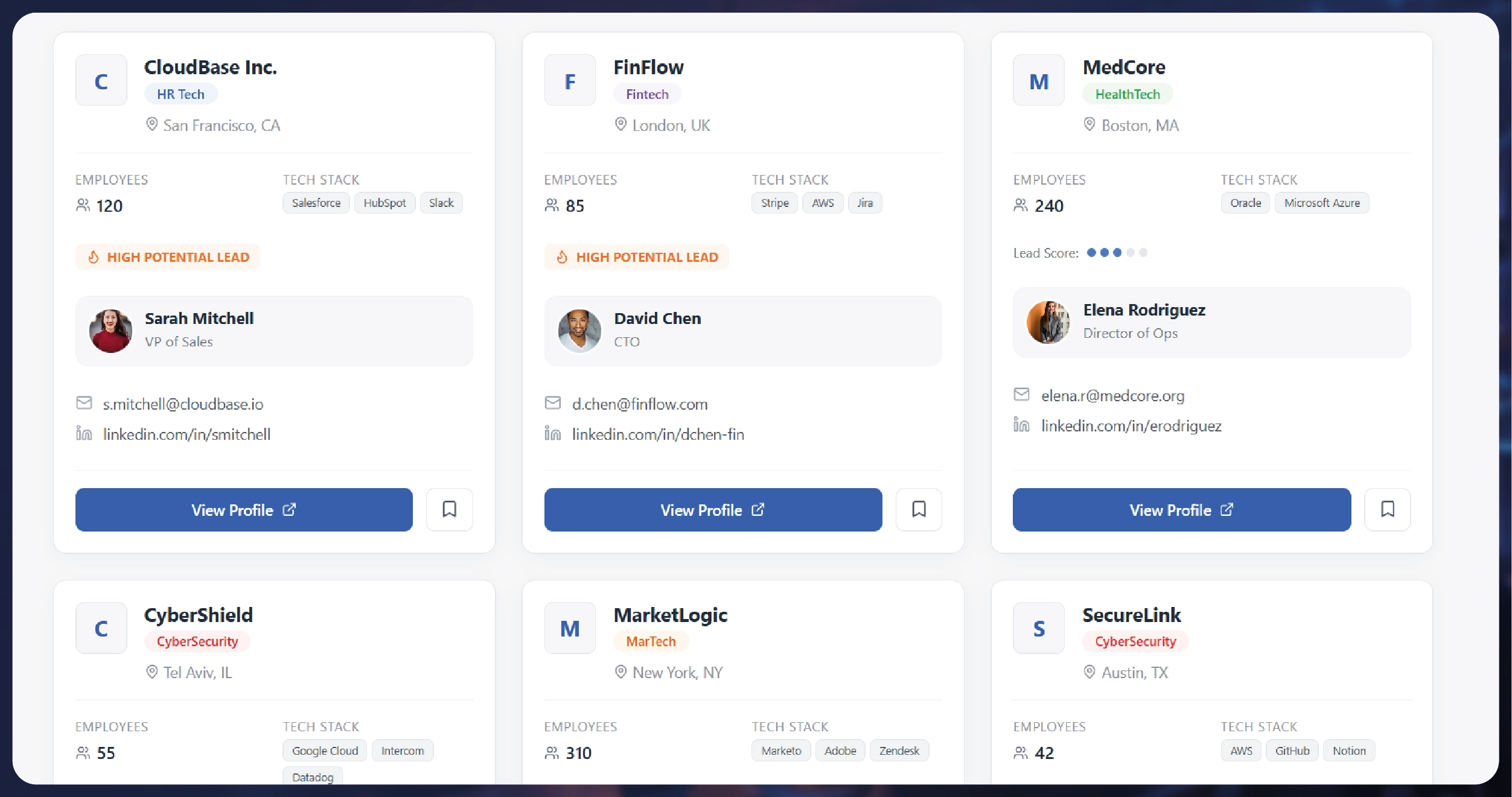
Task: Bookmark the FinFlow lead card
Action: [x=918, y=509]
